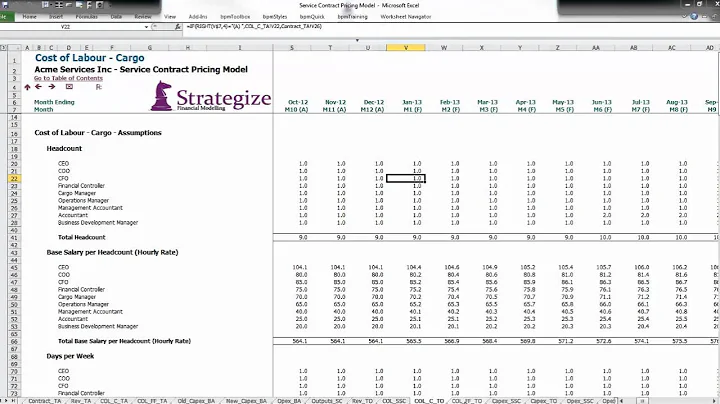Click the Oct-12 month heading
Image resolution: width=720 pixels, height=404 pixels.
298,102
